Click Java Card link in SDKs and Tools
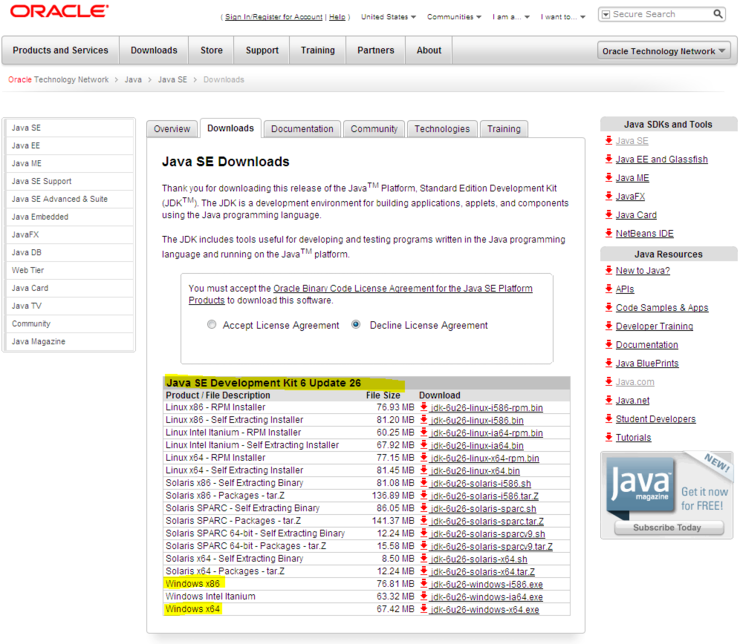The width and height of the screenshot is (740, 644). [x=636, y=215]
